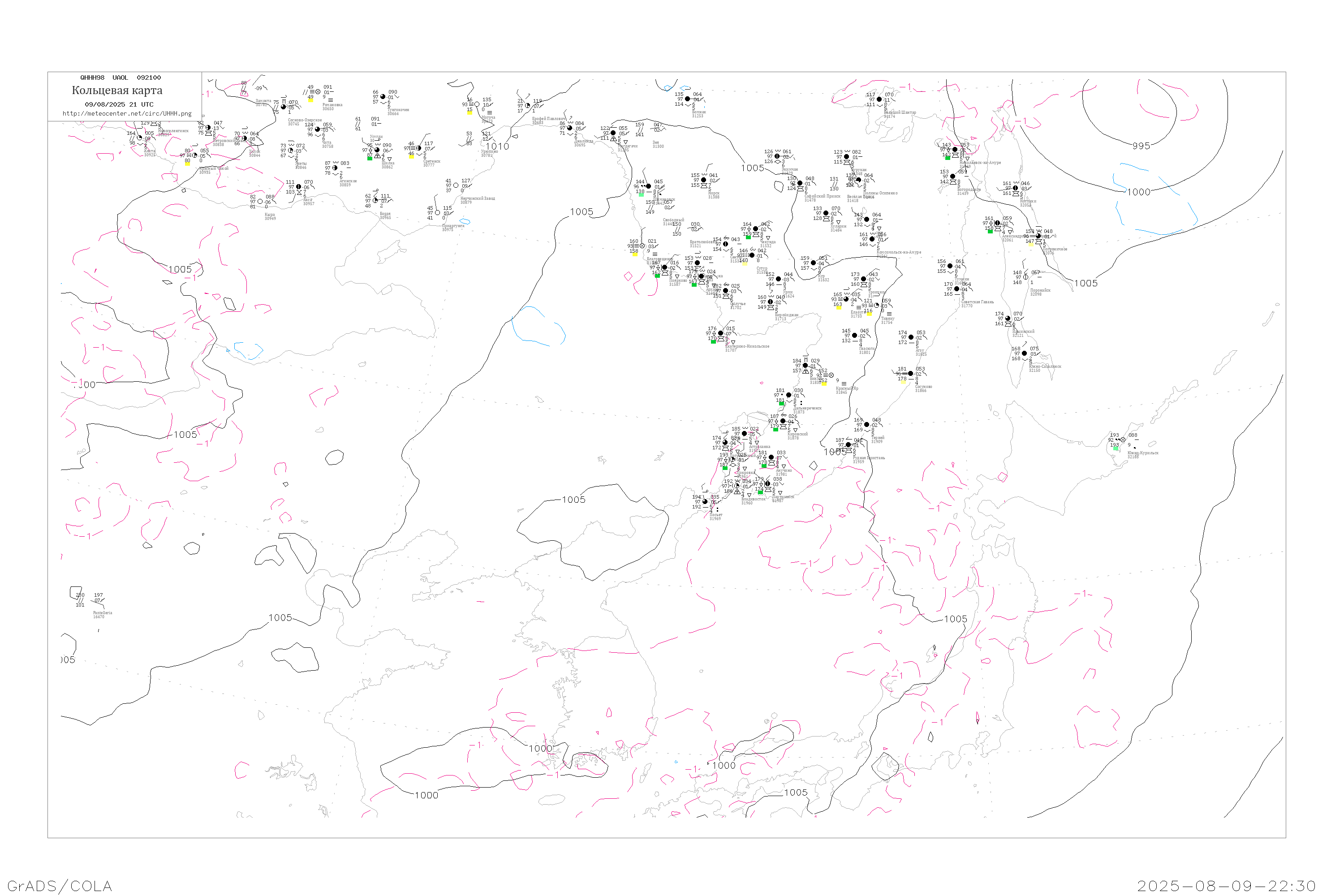Image resolution: width=1344 pixels, height=896 pixels.
Task: Click the 1010 isobar label
Action: pyautogui.click(x=497, y=146)
